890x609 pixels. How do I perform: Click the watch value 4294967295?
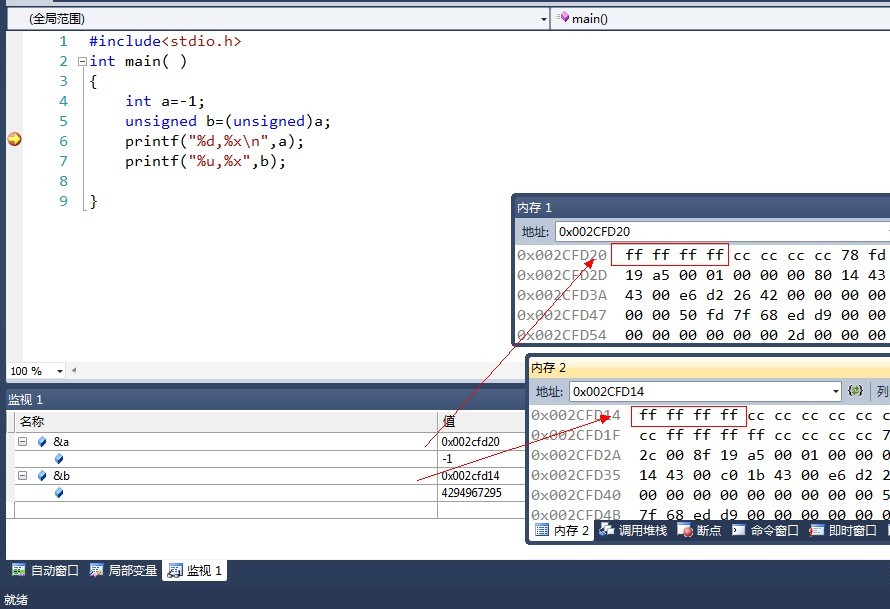(472, 493)
